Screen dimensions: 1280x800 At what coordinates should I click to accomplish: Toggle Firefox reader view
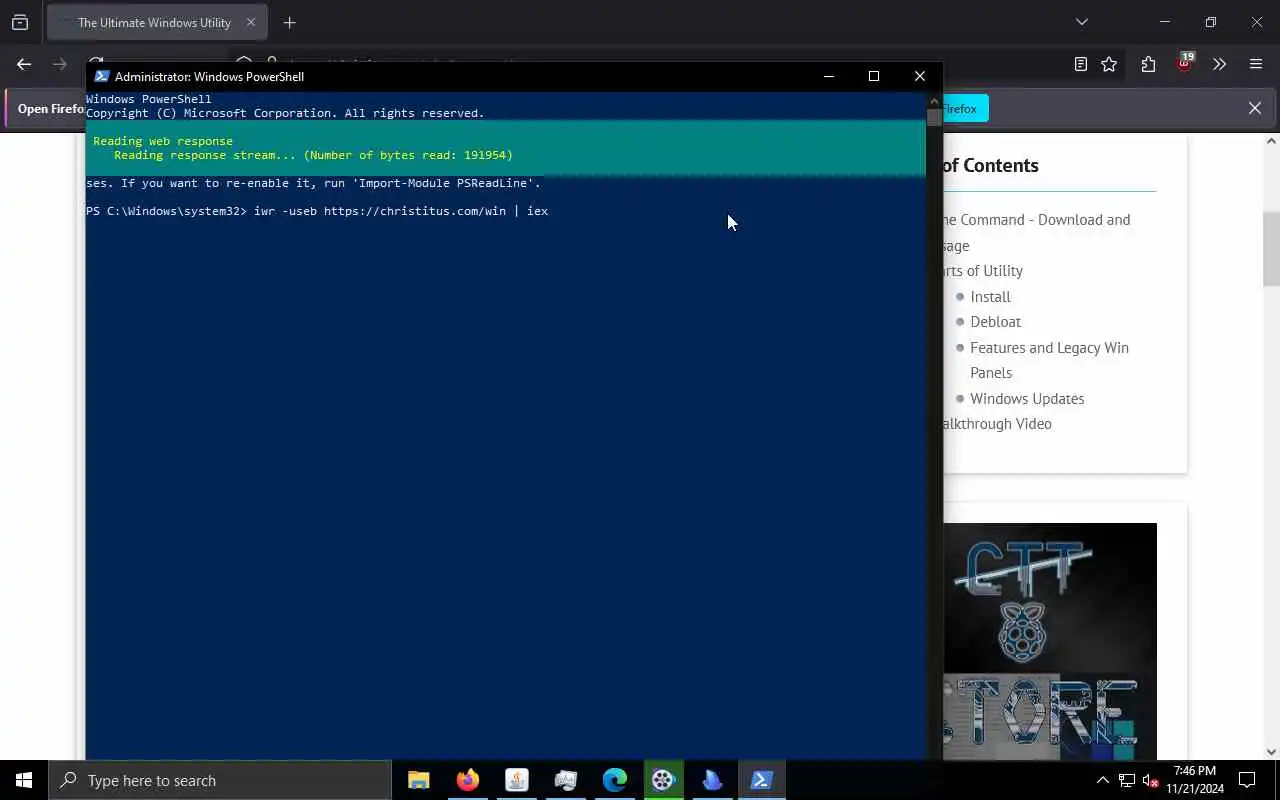click(1081, 64)
